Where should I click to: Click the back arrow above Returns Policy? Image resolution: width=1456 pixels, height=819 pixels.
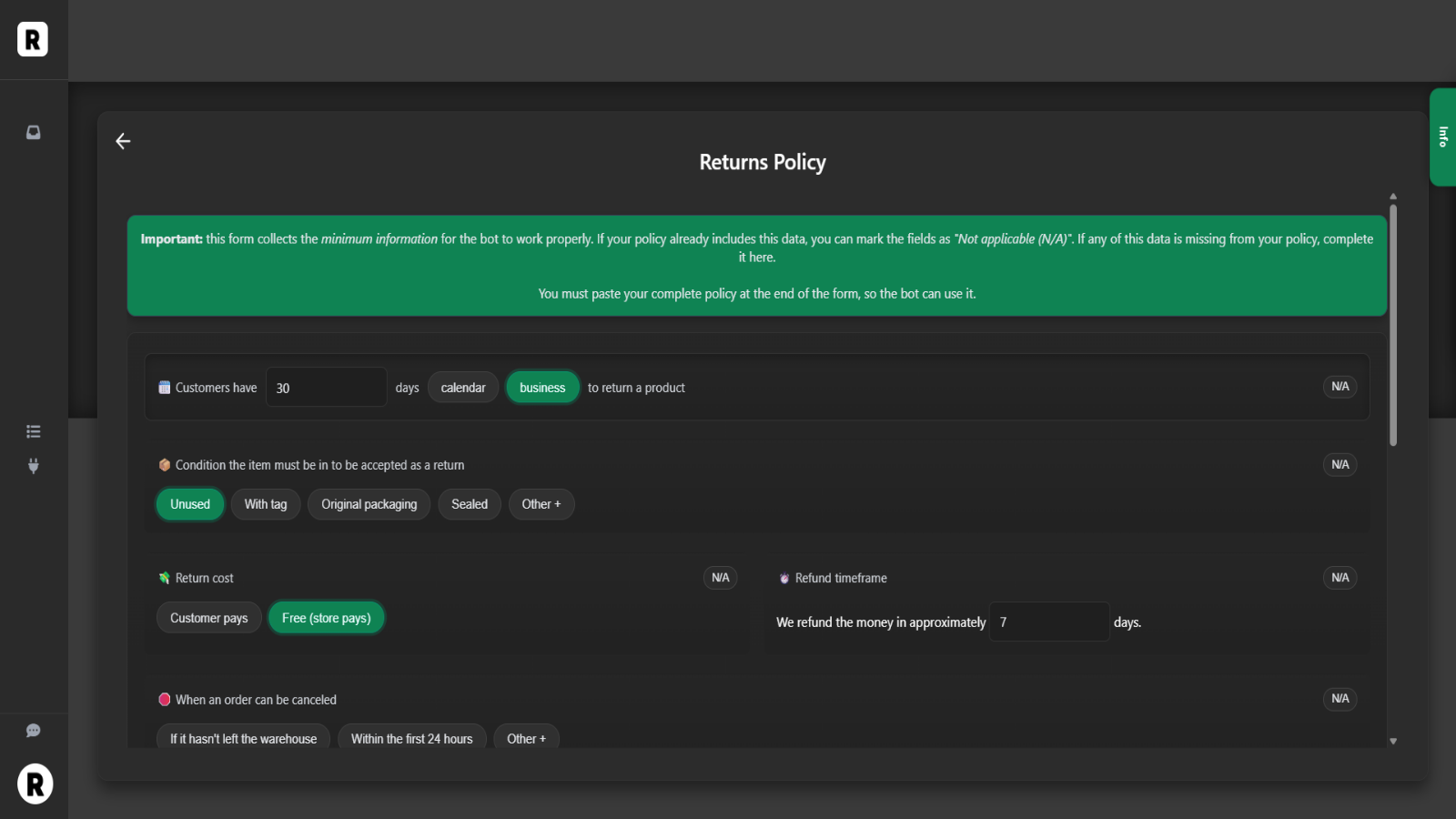[123, 141]
